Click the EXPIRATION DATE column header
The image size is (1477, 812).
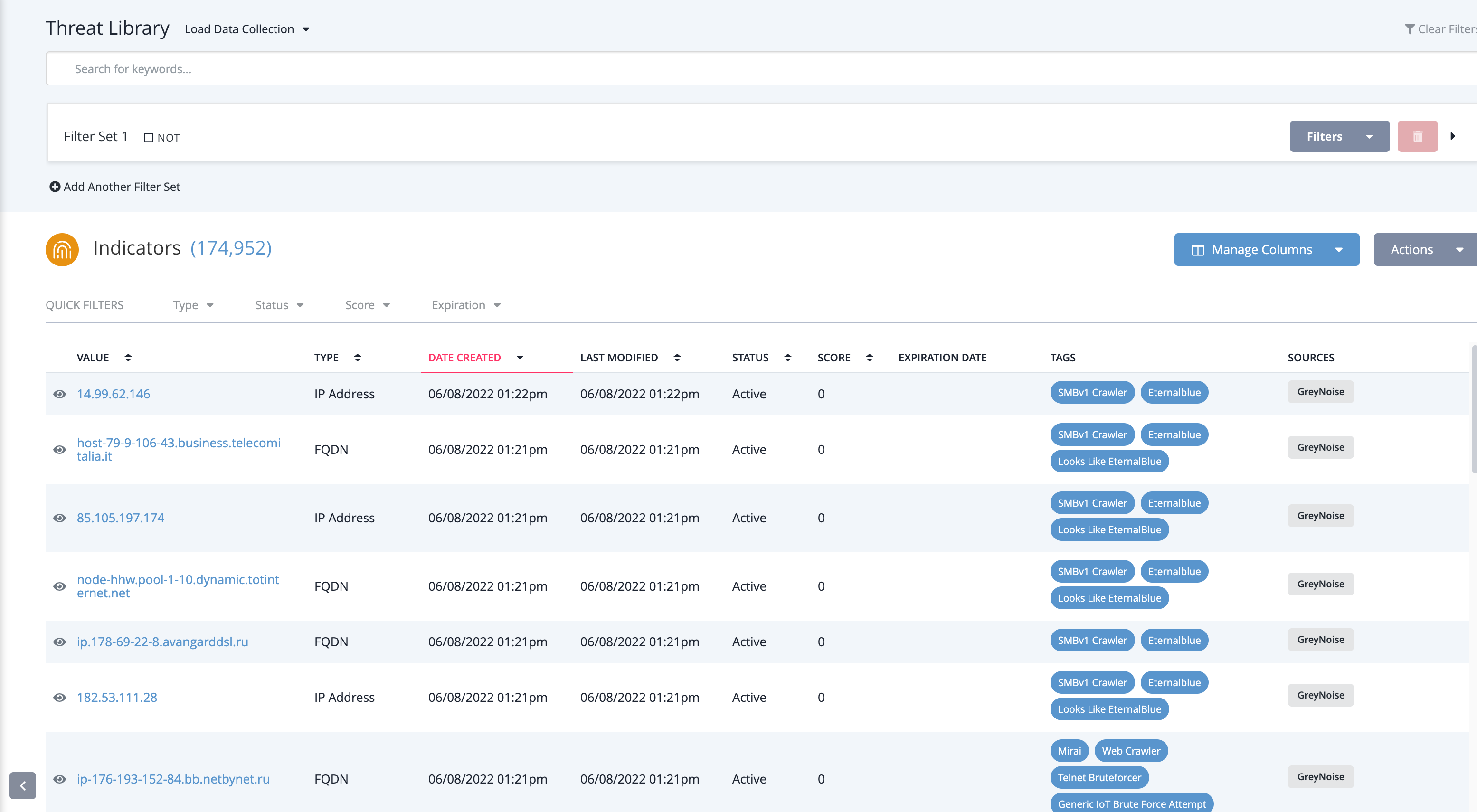942,358
